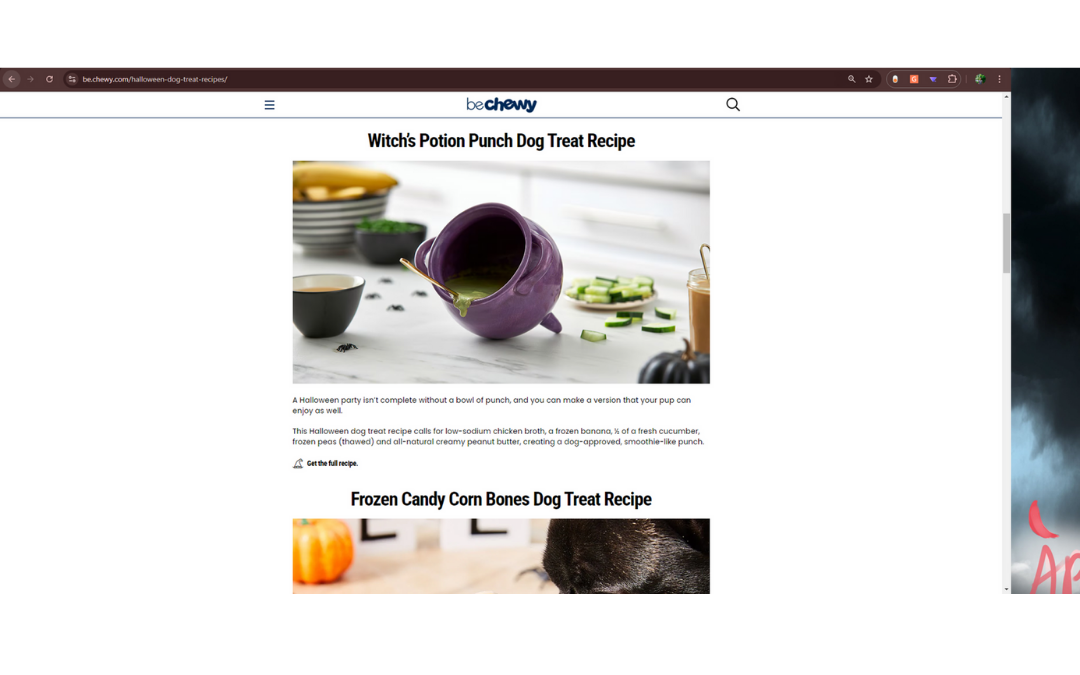The width and height of the screenshot is (1080, 675).
Task: Reload the page with refresh icon
Action: tap(50, 79)
